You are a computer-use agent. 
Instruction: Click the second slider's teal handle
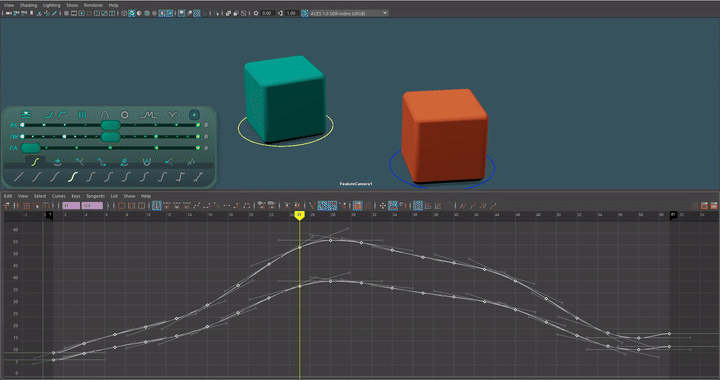[111, 136]
